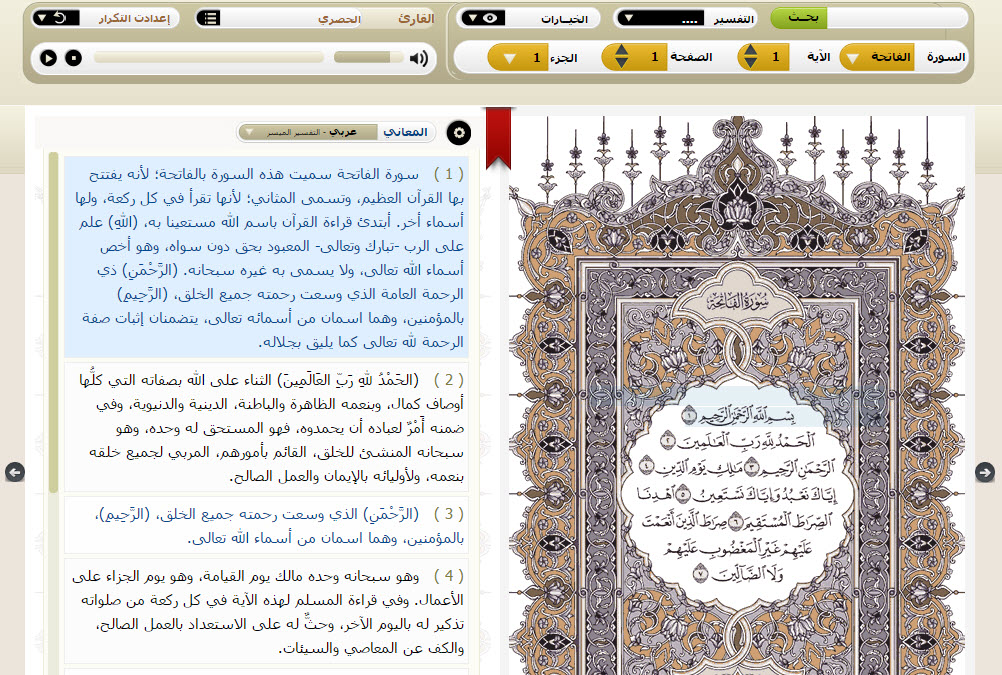This screenshot has height=675, width=1002.
Task: Expand the الجزء dropdown
Action: (518, 58)
